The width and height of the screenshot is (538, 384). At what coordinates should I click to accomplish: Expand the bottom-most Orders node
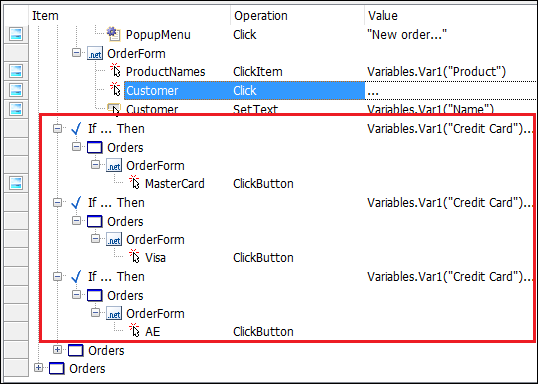click(38, 368)
